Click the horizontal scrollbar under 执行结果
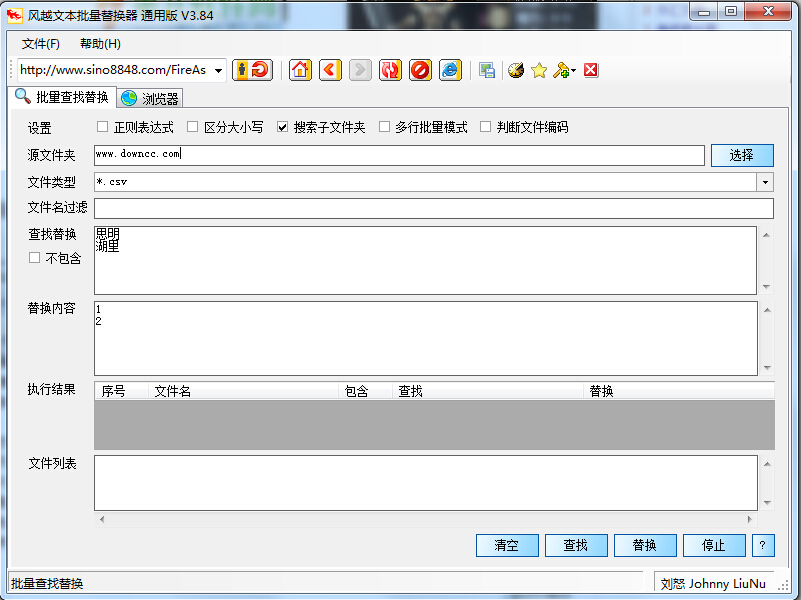The height and width of the screenshot is (600, 801). click(430, 518)
